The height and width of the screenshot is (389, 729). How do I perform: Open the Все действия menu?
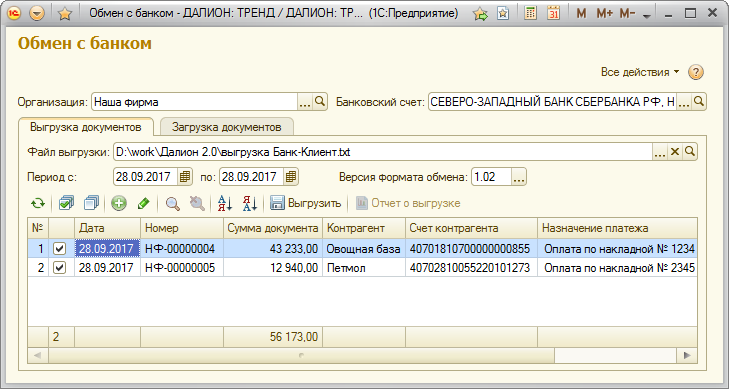640,72
